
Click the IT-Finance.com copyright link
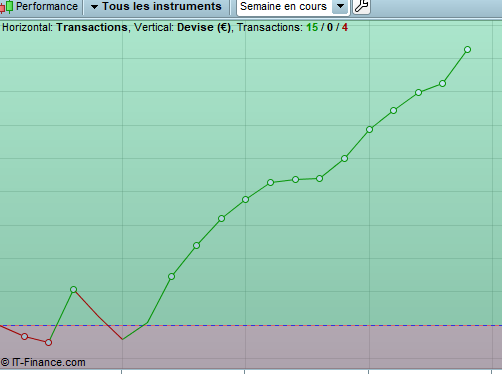tap(43, 362)
